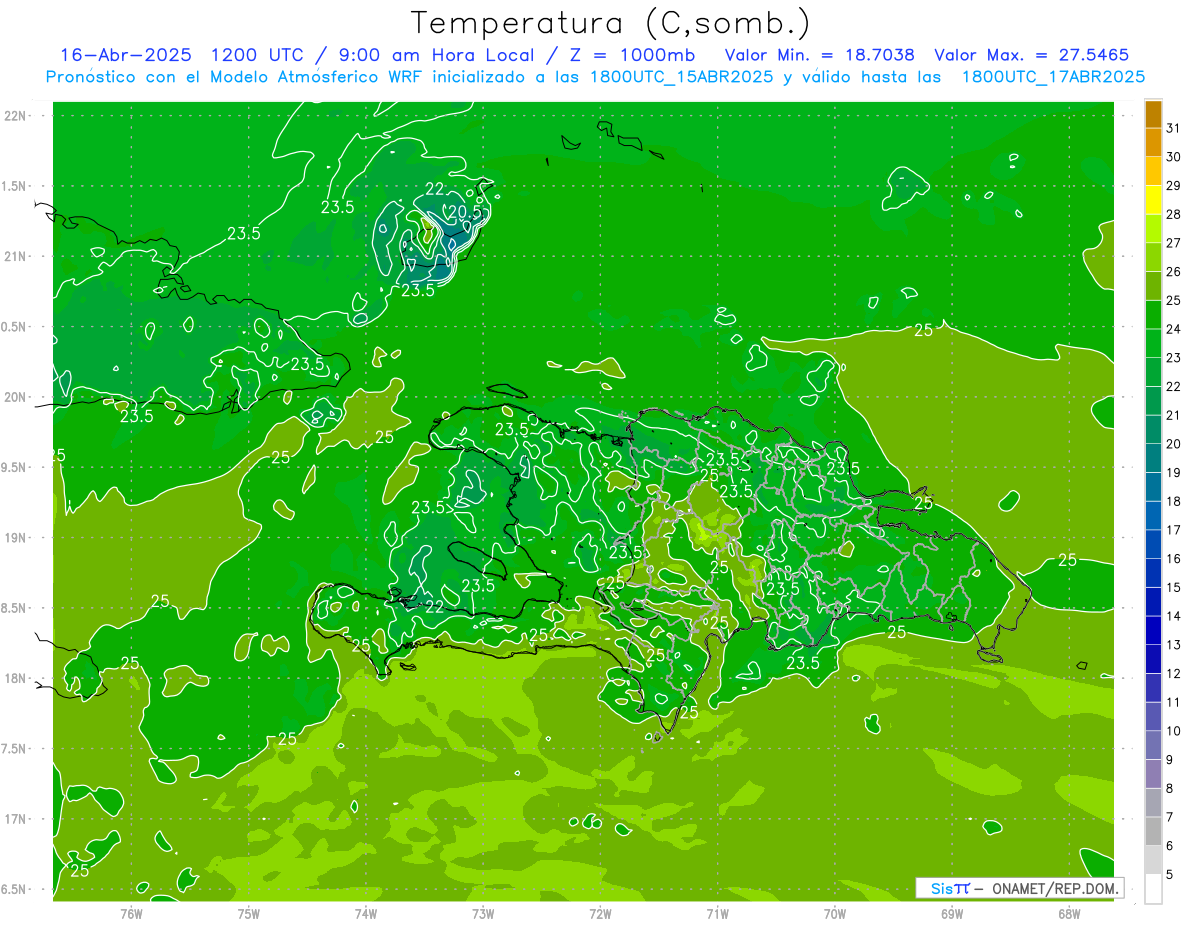The image size is (1200, 927).
Task: Click the colorbar label '28'
Action: (x=1174, y=214)
